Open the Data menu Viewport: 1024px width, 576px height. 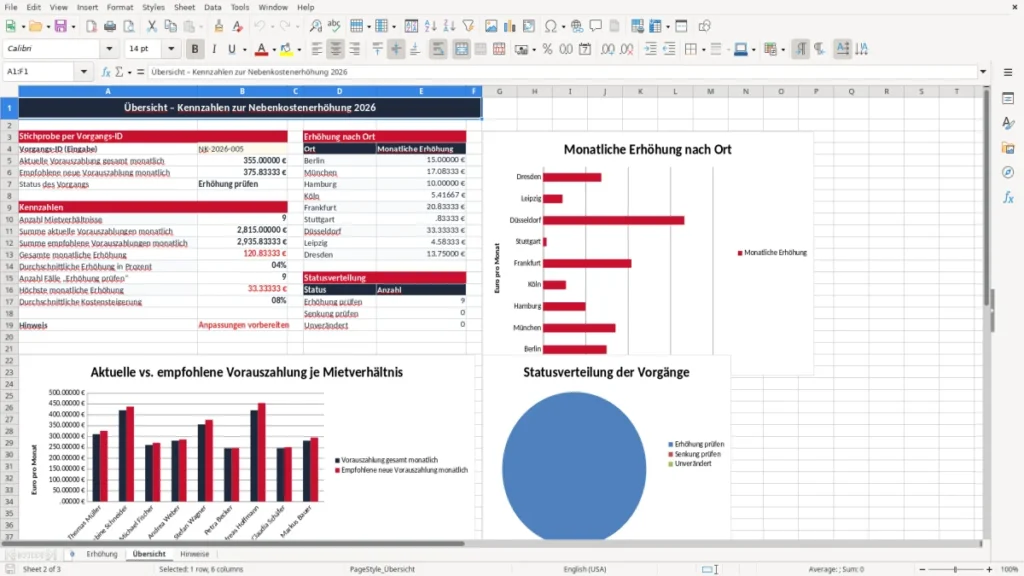tap(212, 7)
